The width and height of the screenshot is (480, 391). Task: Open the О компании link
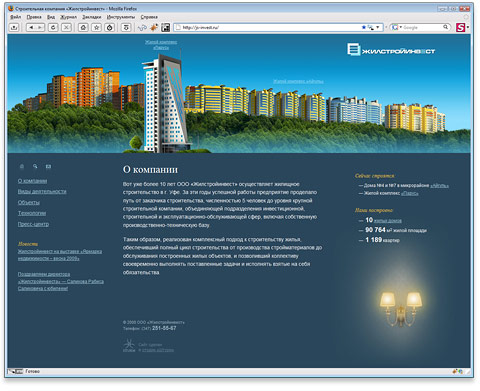click(x=32, y=181)
